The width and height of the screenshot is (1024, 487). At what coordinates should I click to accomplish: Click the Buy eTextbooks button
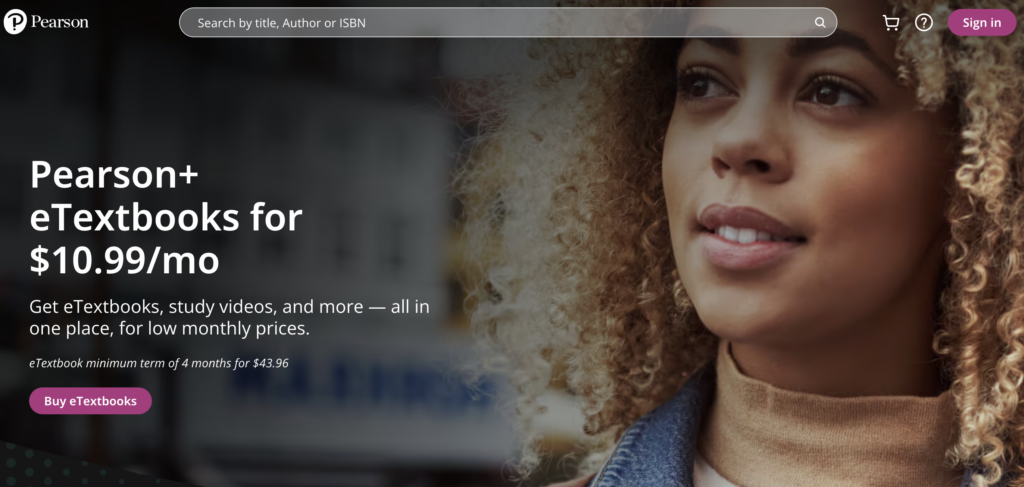[90, 401]
